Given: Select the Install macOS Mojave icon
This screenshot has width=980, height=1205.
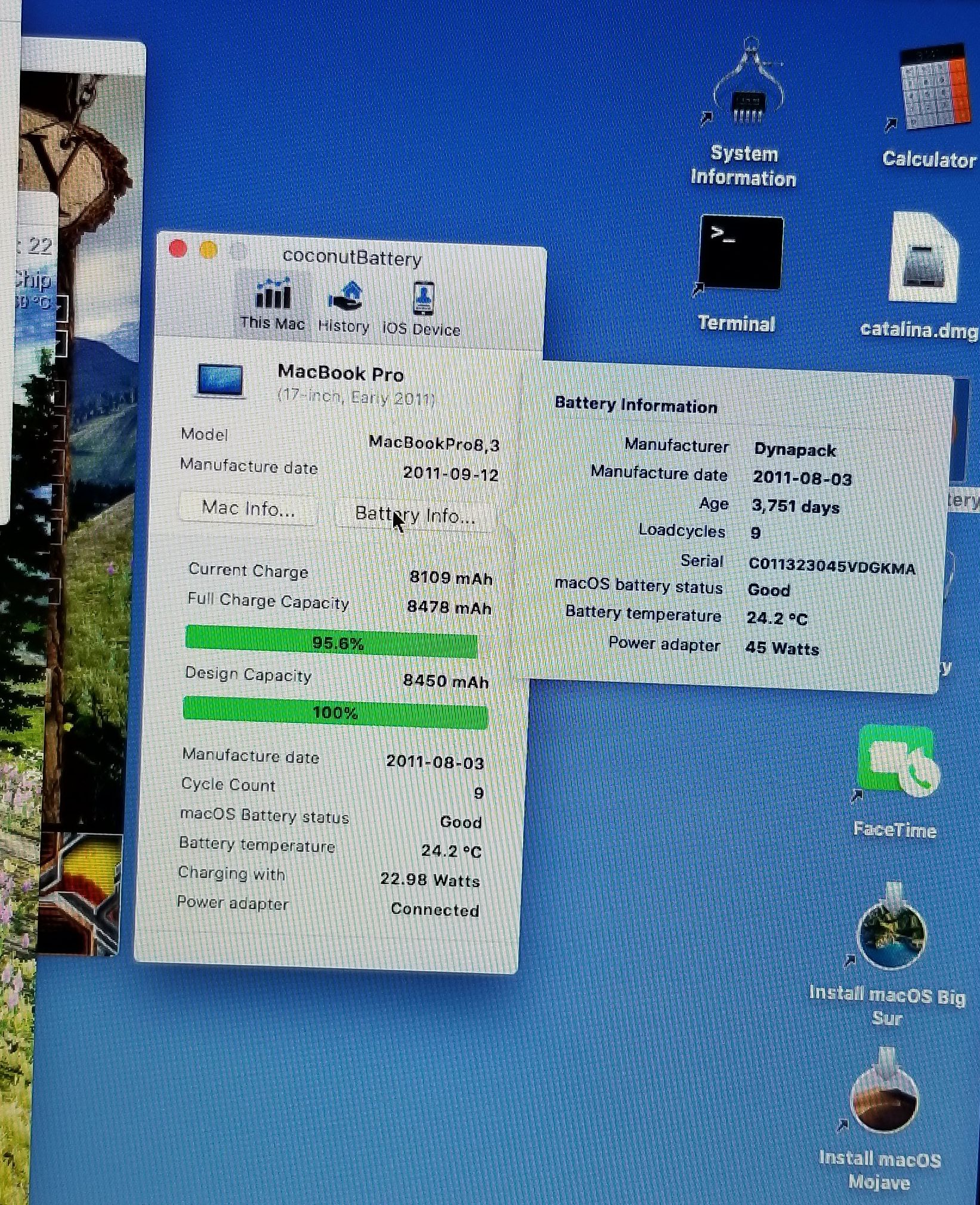Looking at the screenshot, I should (883, 1100).
